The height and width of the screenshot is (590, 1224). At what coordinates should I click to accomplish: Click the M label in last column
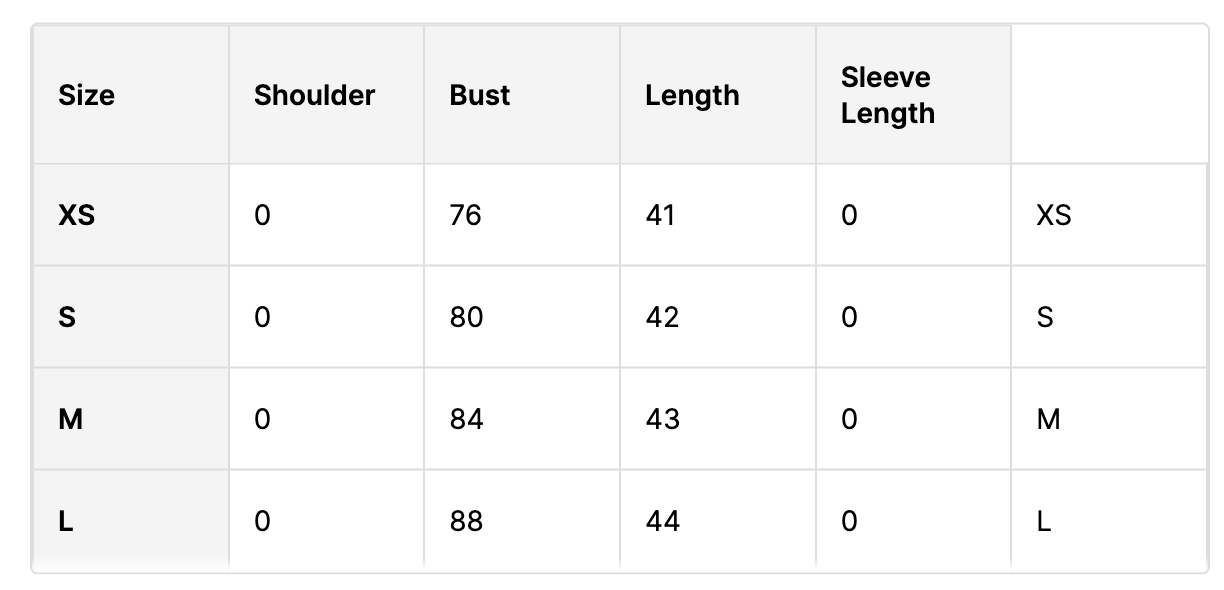[1048, 419]
